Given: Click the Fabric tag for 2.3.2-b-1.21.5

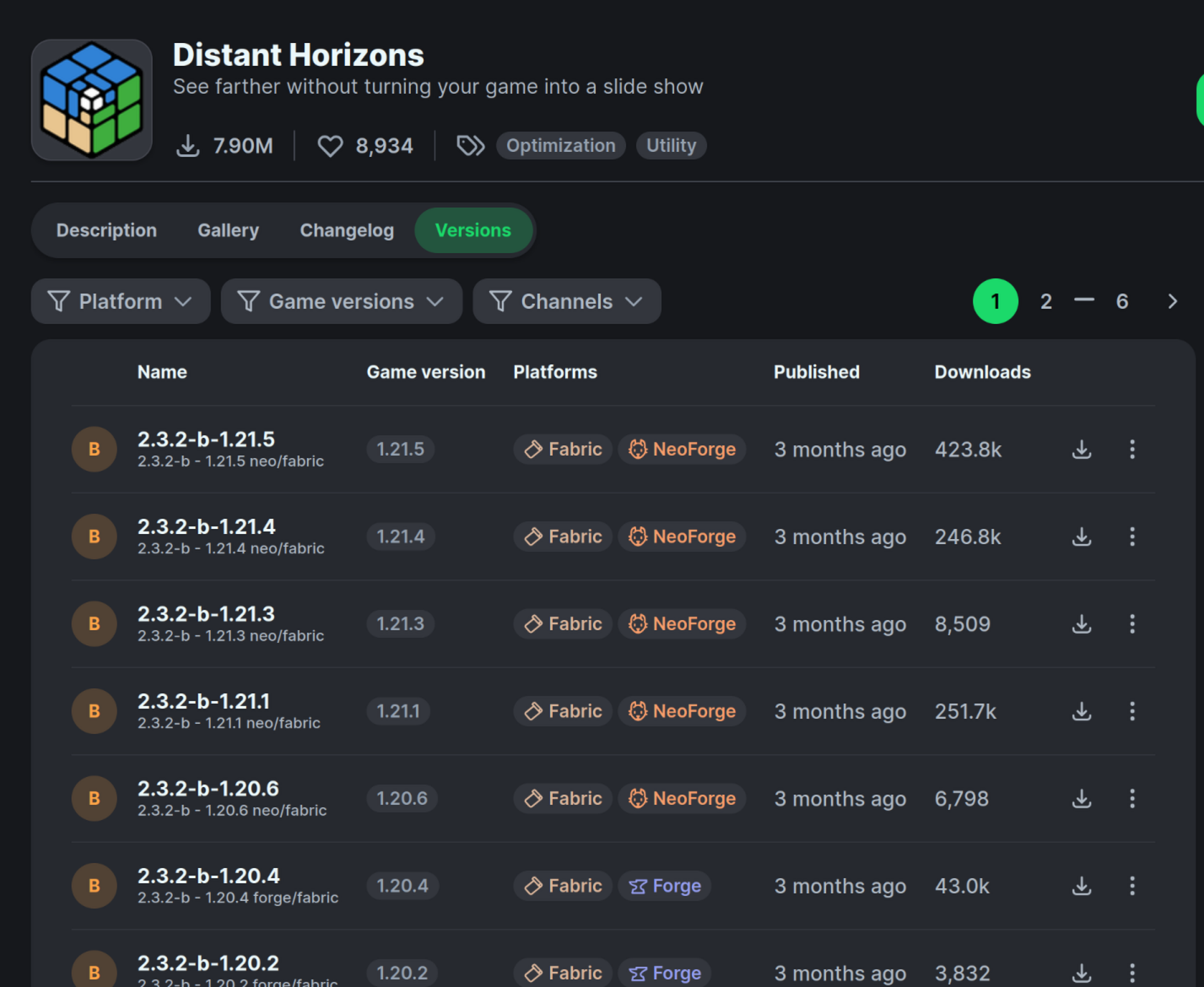Looking at the screenshot, I should tap(563, 450).
